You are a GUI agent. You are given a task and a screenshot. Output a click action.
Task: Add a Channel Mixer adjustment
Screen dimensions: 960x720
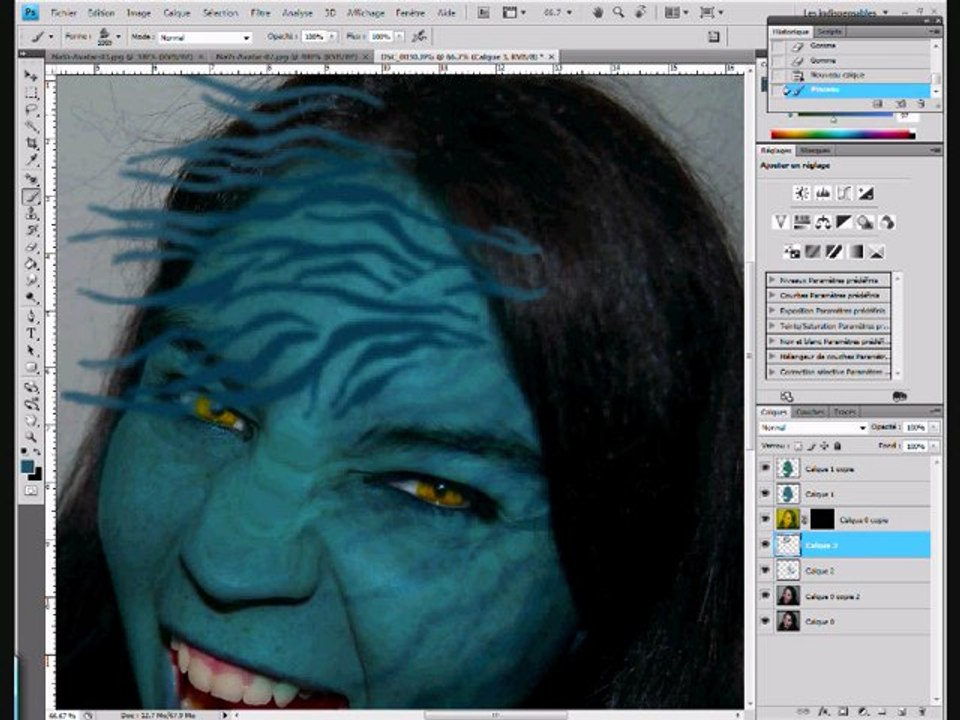tap(887, 222)
